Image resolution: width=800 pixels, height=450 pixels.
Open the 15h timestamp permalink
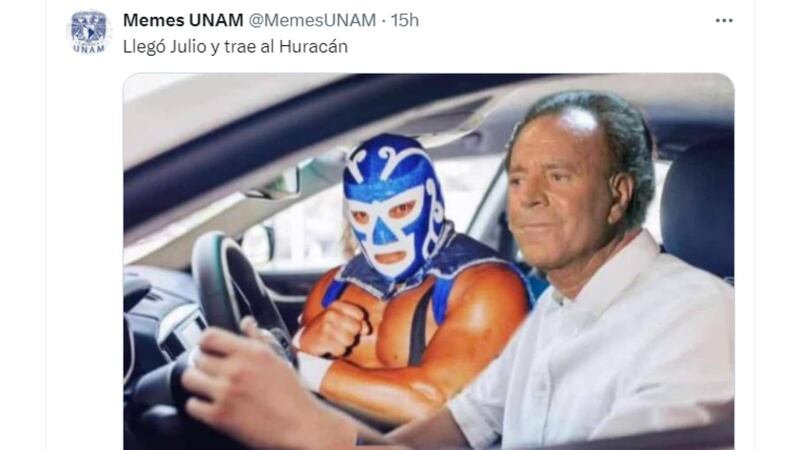pos(405,20)
